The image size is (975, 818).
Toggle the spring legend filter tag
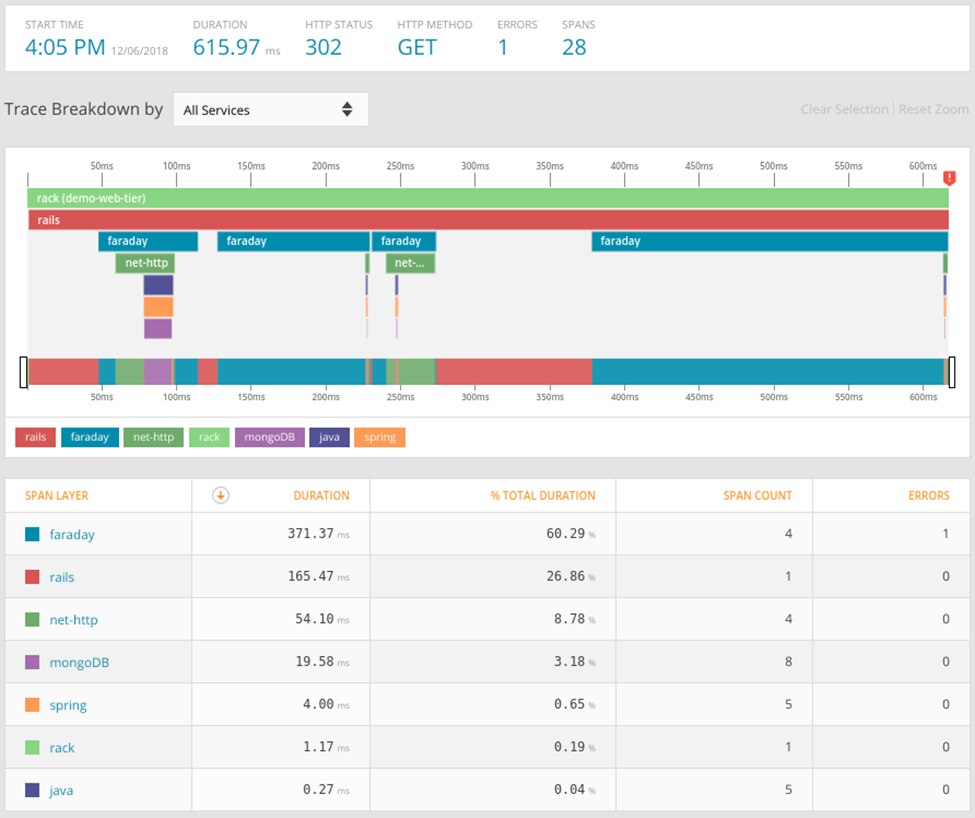coord(379,437)
